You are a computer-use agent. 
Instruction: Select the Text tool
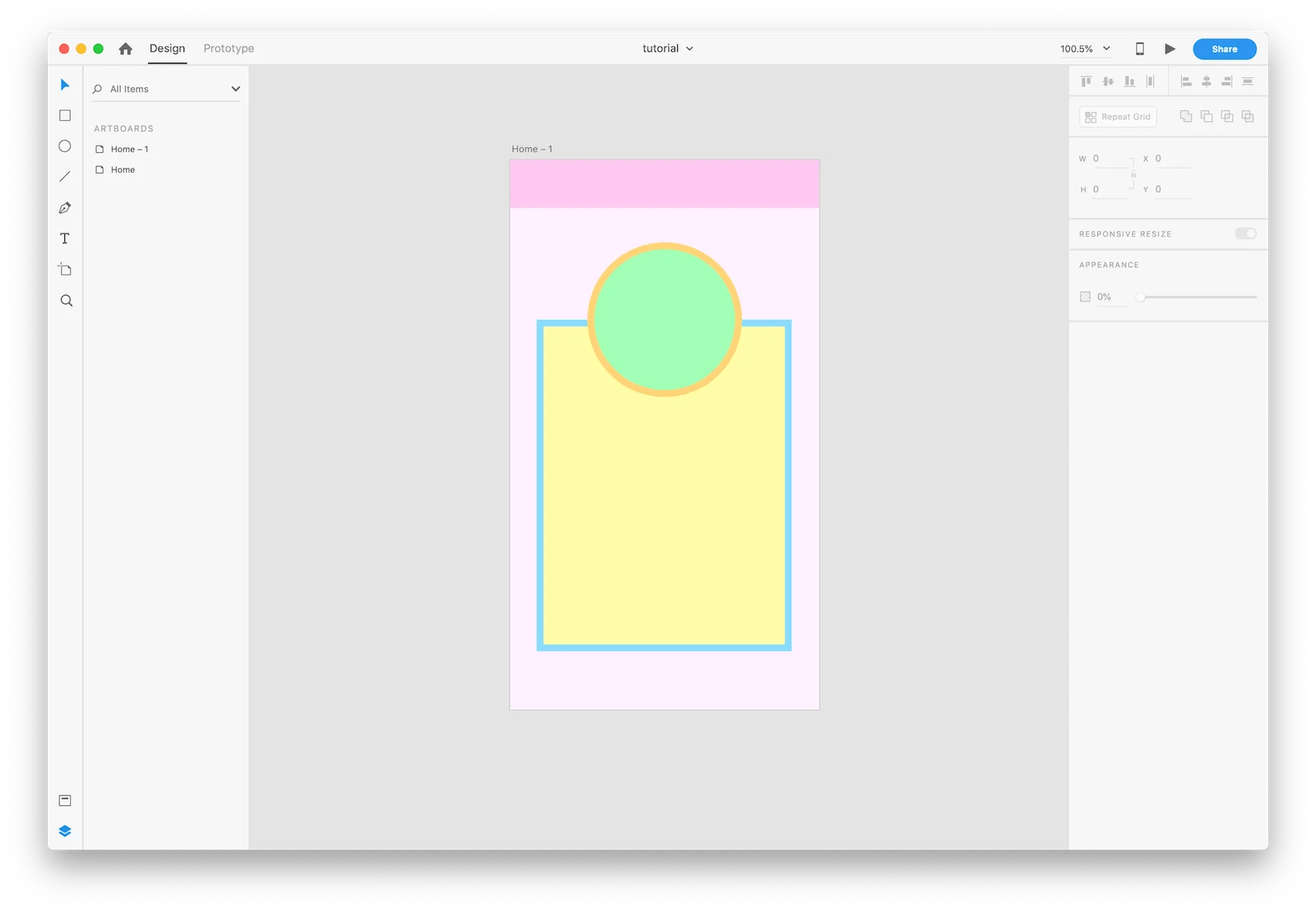tap(65, 239)
